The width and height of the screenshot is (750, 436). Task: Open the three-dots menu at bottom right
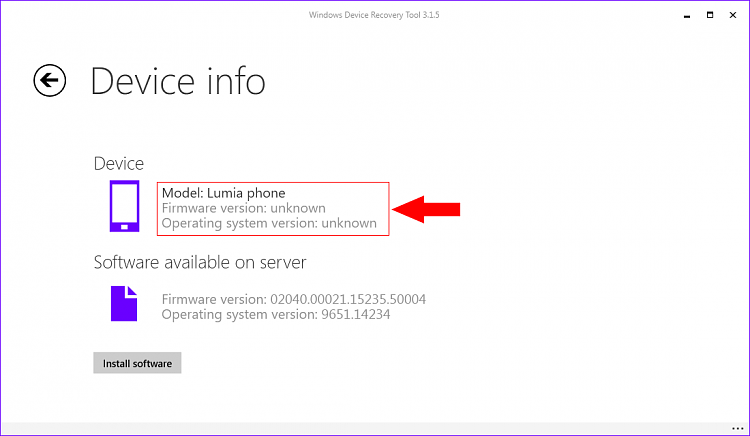pos(737,429)
